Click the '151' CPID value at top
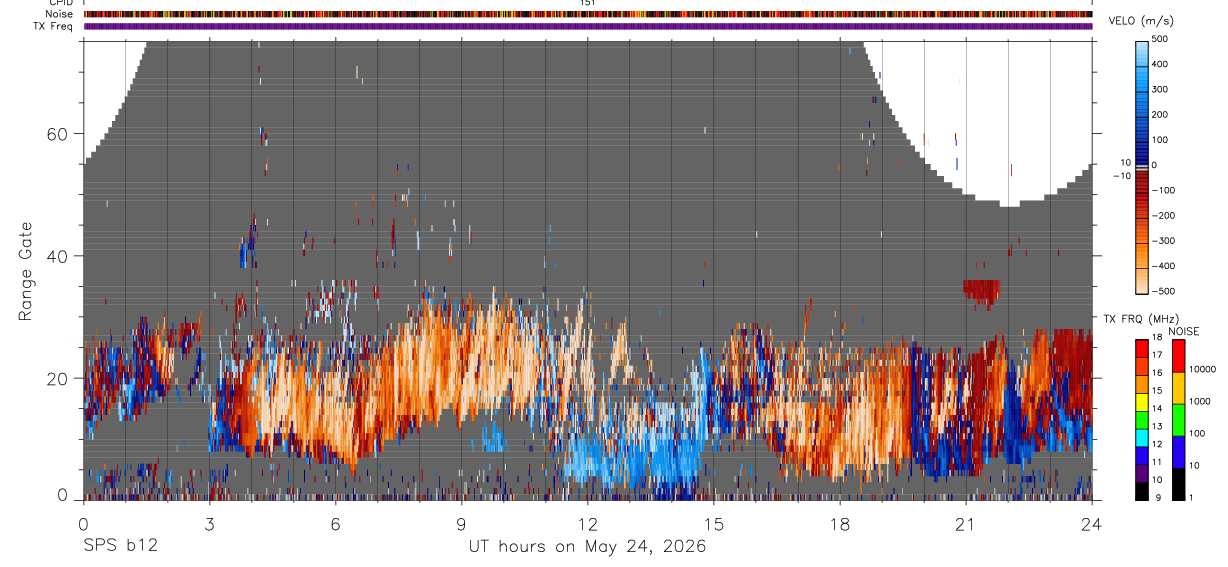This screenshot has height=567, width=1228. coord(587,3)
